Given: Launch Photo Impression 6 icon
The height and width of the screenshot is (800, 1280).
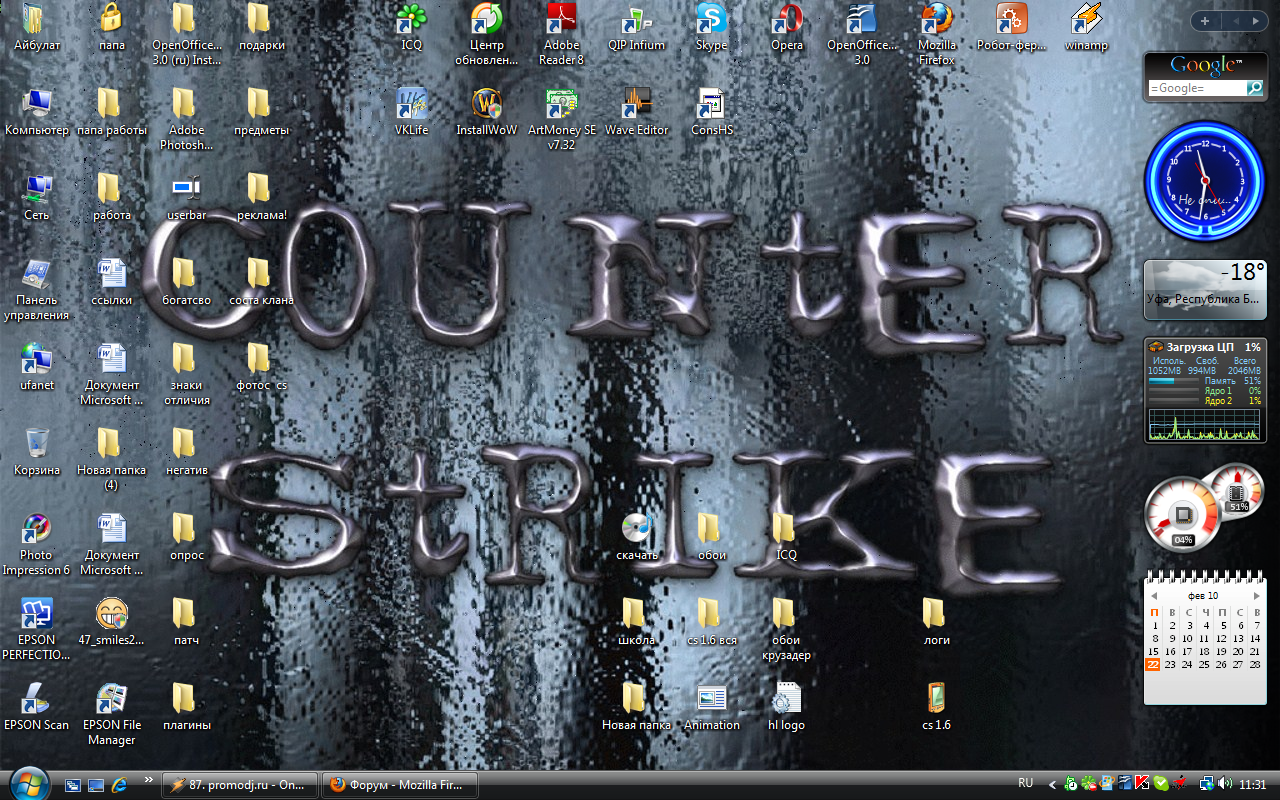Looking at the screenshot, I should click(36, 528).
